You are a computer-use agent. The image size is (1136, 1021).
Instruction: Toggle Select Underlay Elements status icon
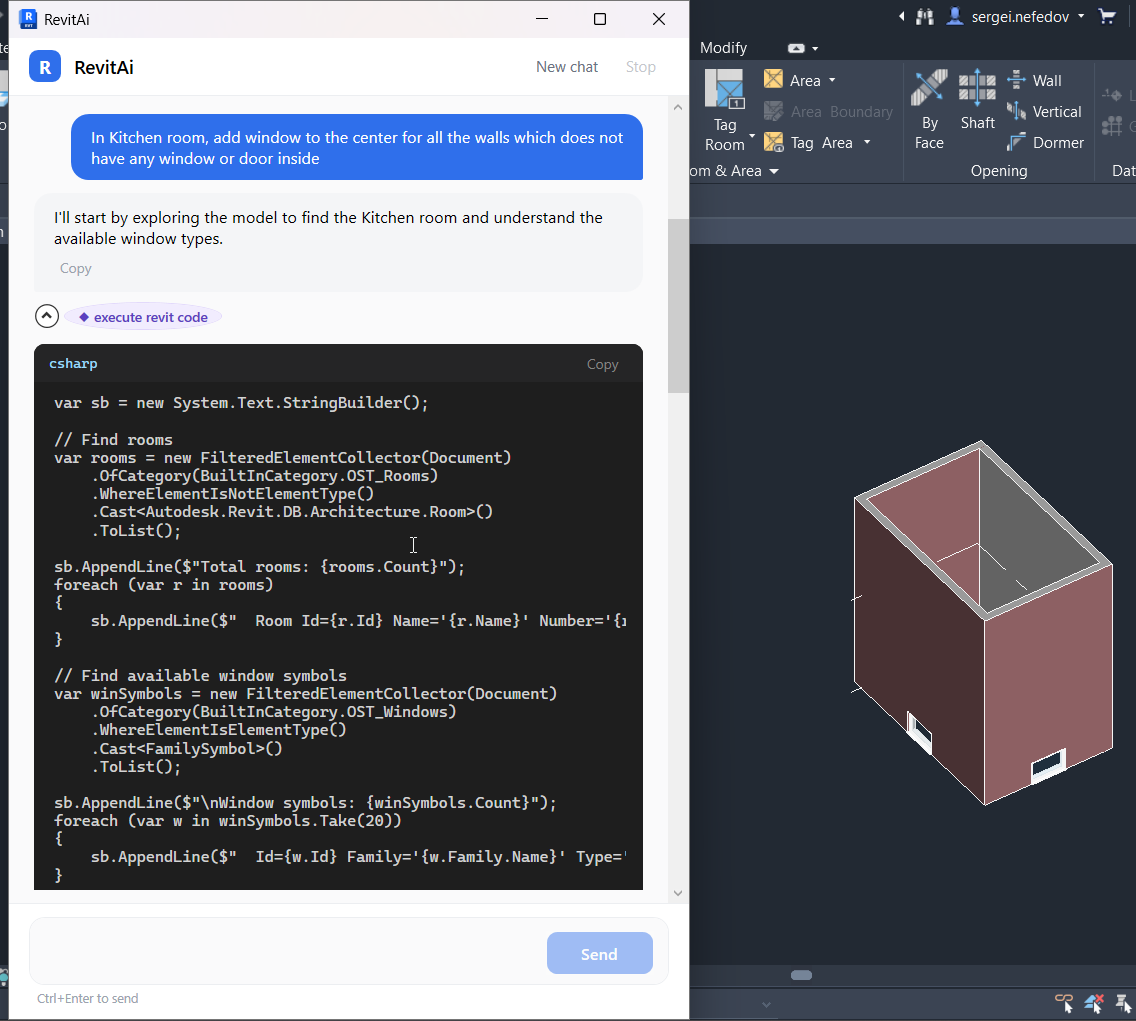point(1093,1003)
